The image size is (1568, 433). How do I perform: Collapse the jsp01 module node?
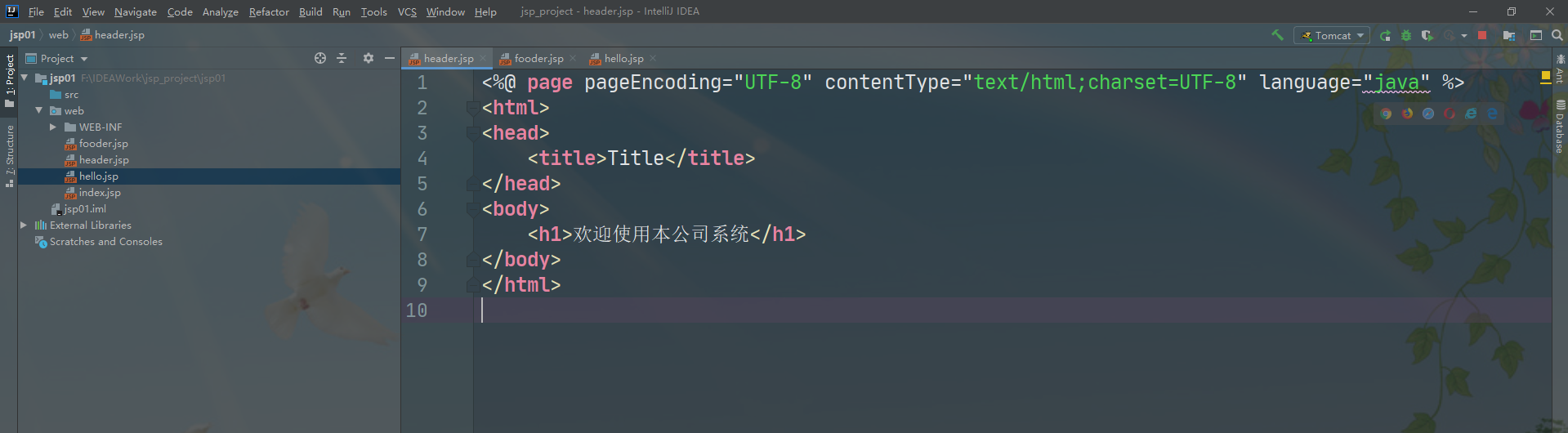[x=25, y=78]
